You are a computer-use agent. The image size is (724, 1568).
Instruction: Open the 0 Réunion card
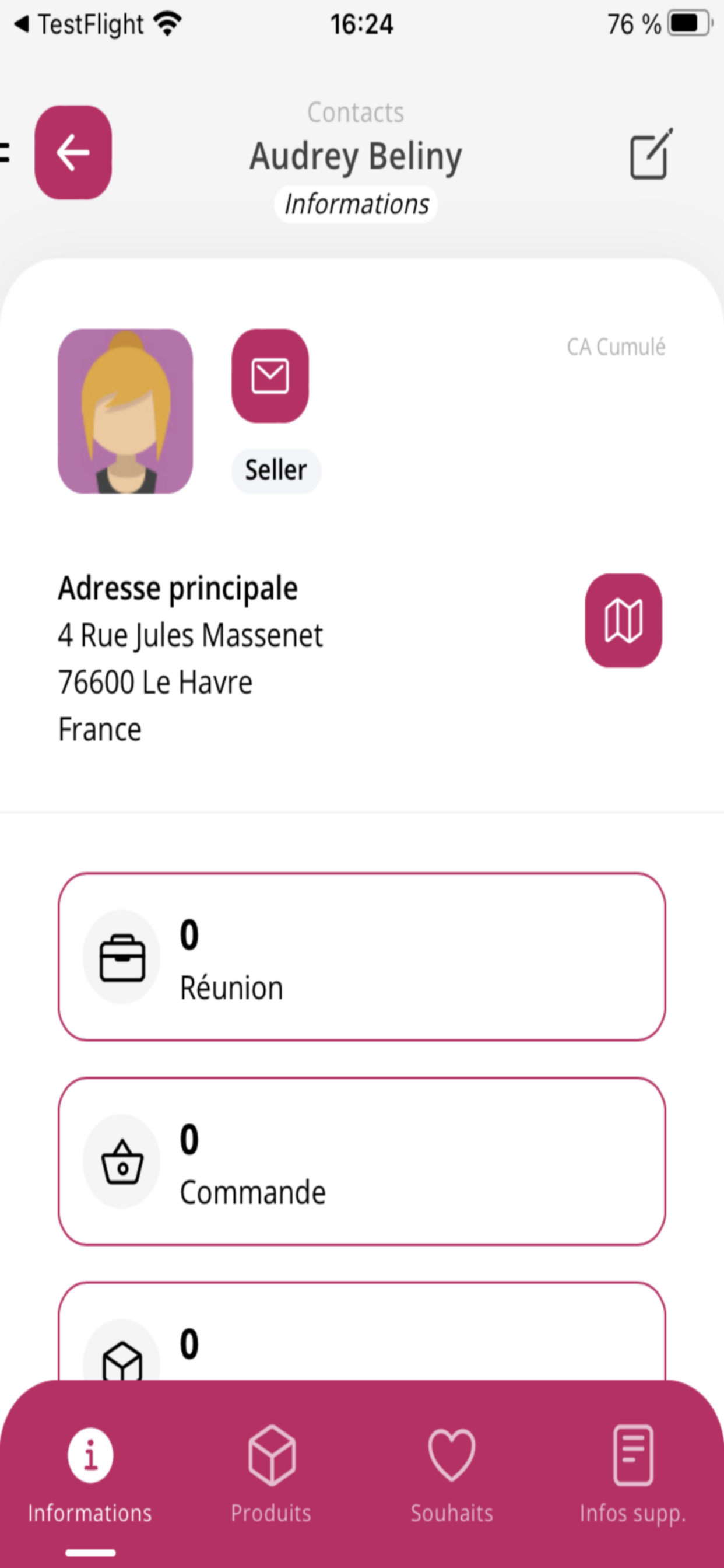(362, 957)
